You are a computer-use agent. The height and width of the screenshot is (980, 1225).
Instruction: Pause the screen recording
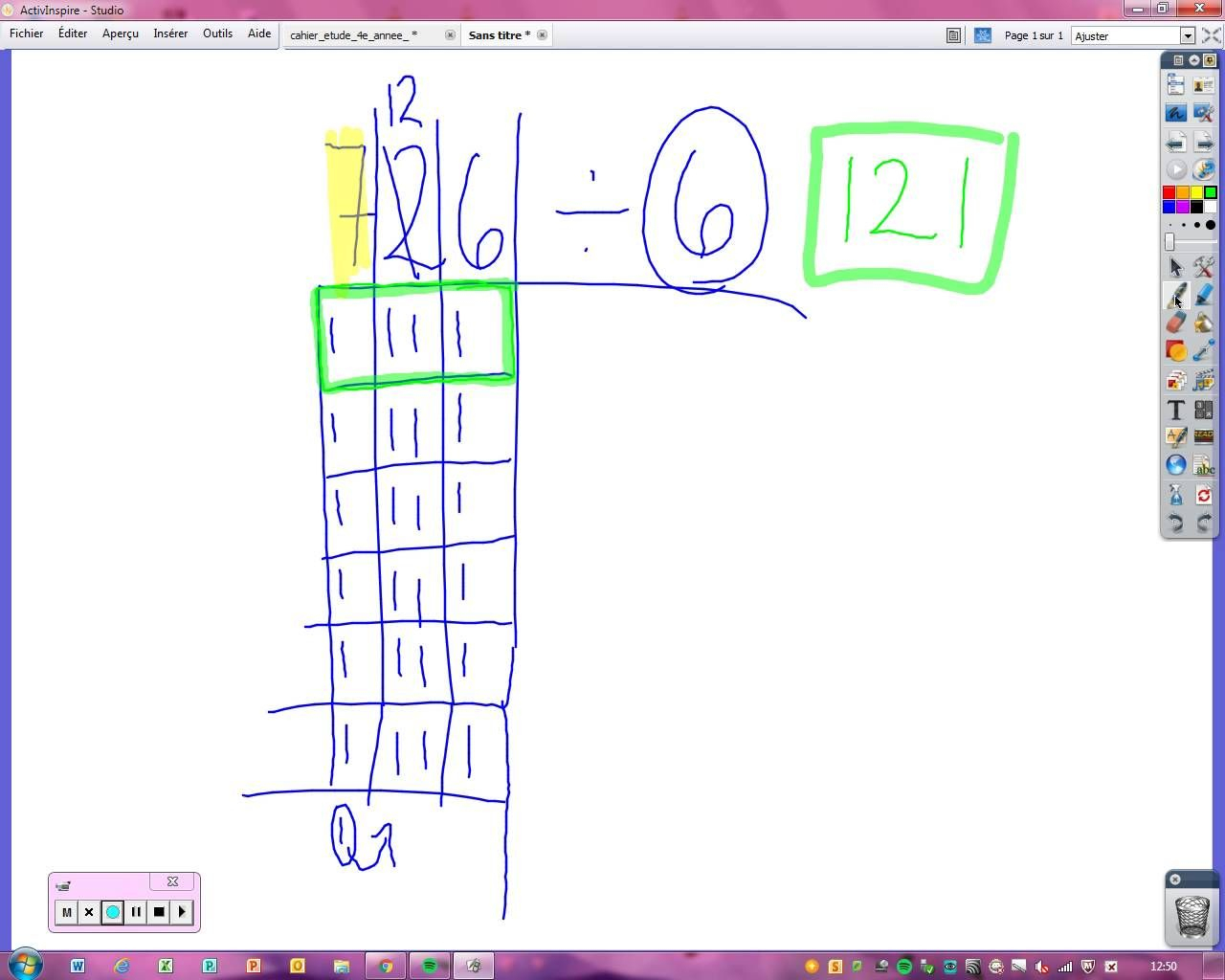coord(136,912)
